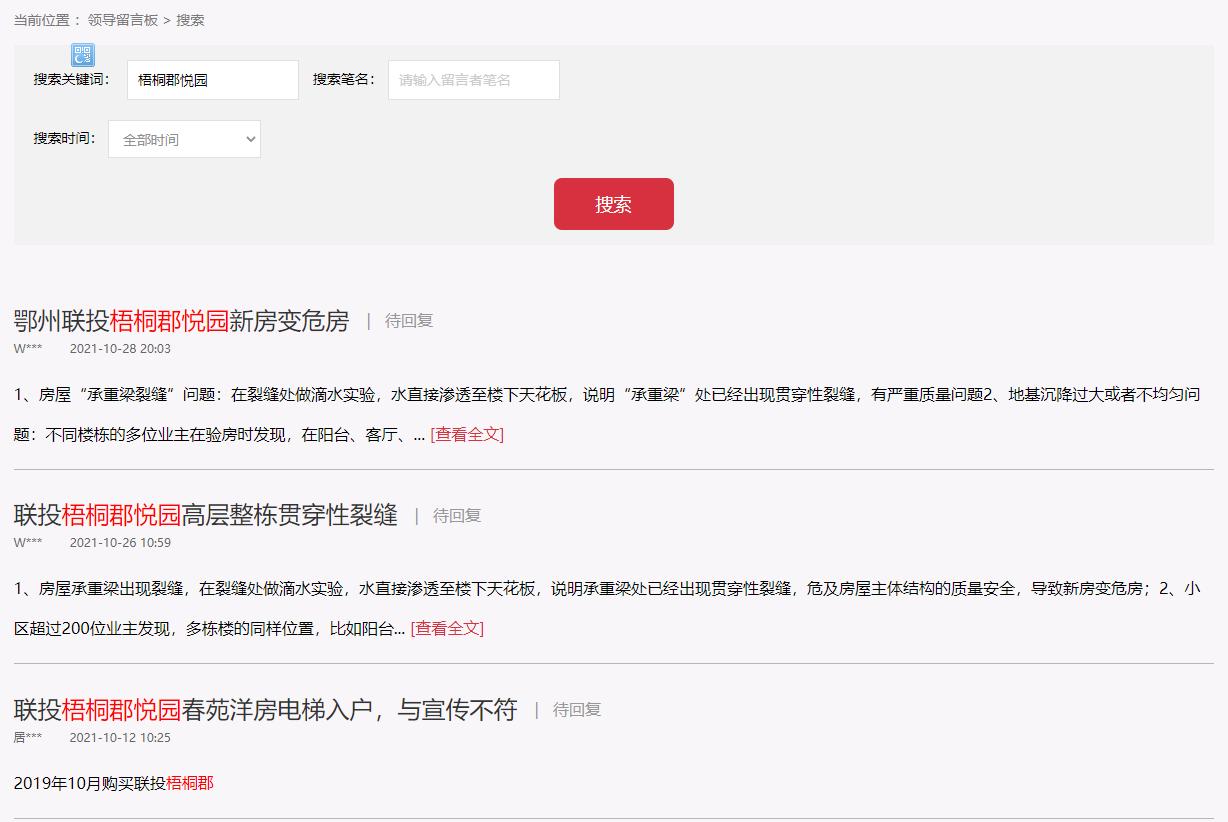The height and width of the screenshot is (822, 1228).
Task: Click the 搜索笔名 pen name input
Action: click(473, 80)
